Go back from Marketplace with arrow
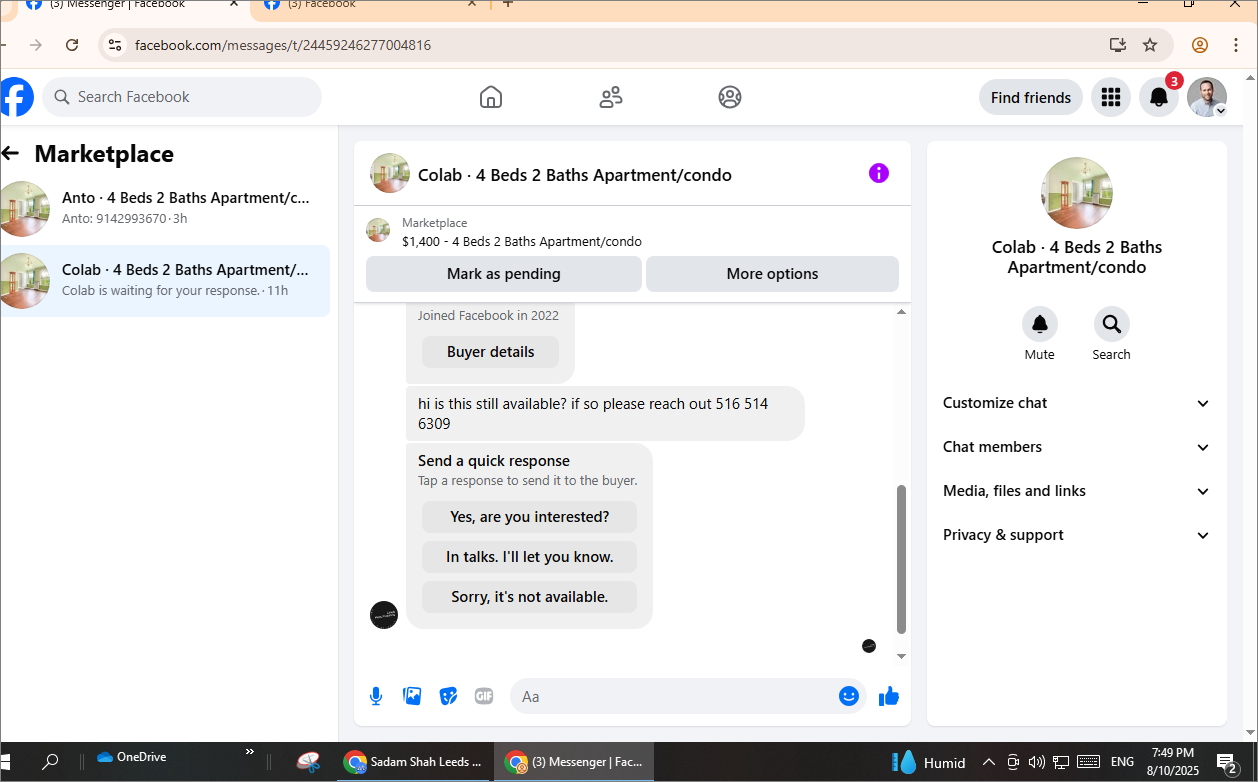 (x=11, y=153)
